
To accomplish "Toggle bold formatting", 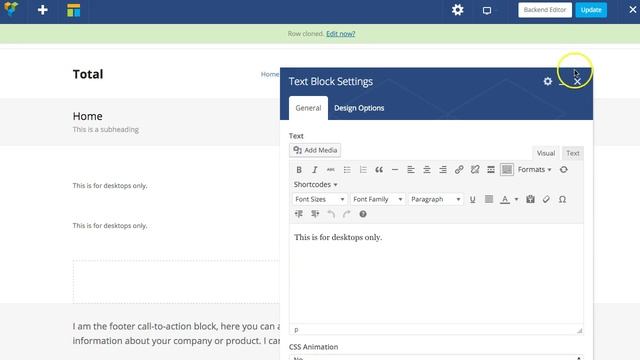I will pyautogui.click(x=299, y=170).
